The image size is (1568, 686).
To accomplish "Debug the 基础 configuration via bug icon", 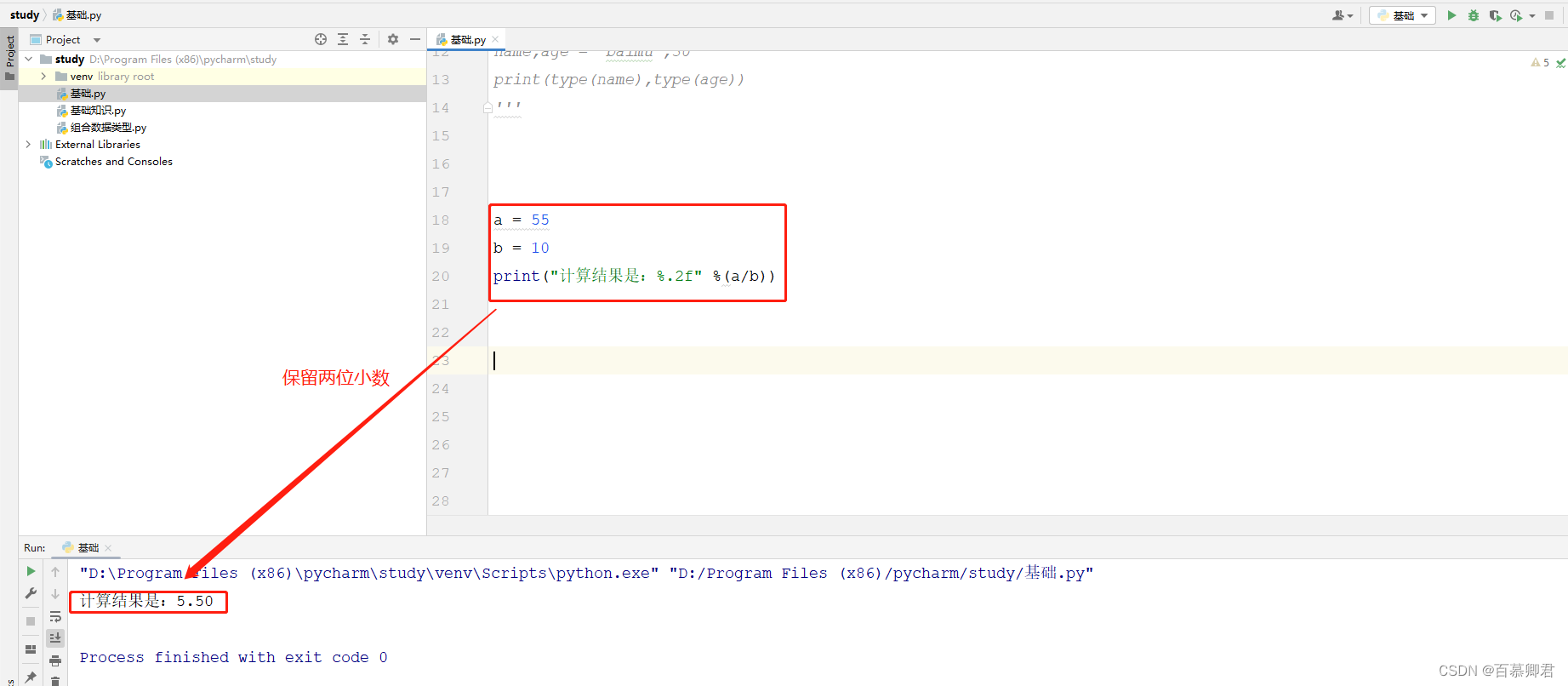I will [1474, 15].
